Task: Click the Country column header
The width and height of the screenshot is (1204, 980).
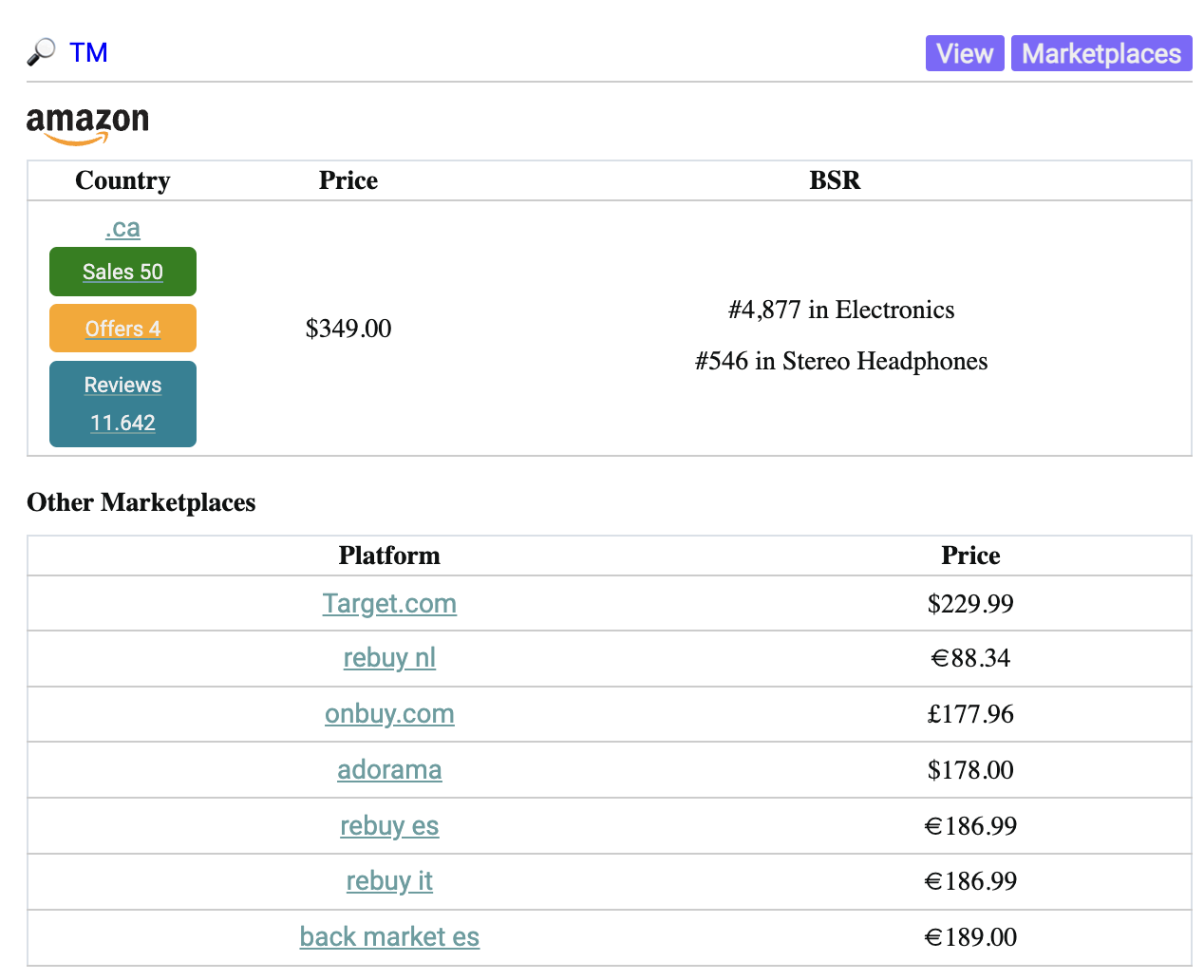Action: click(x=122, y=180)
